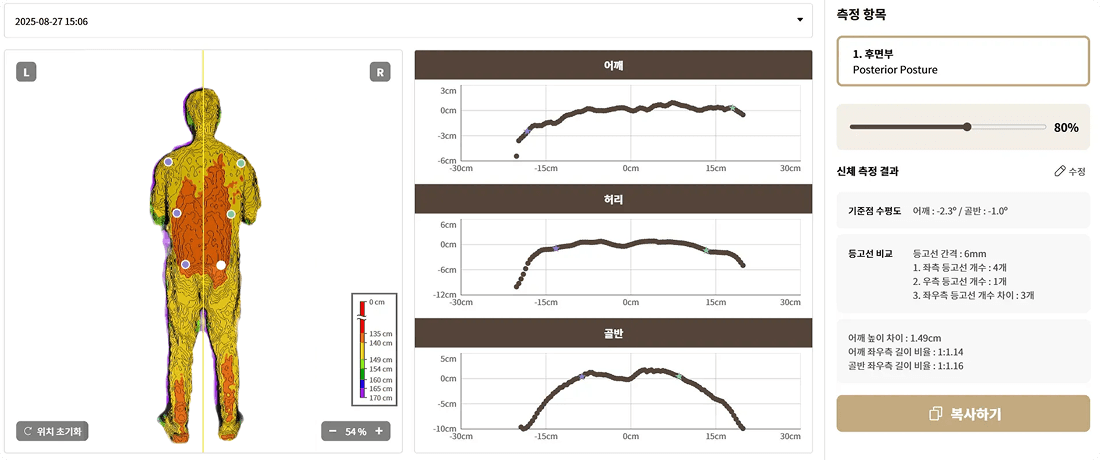Click the 골반 chart header

[x=613, y=332]
